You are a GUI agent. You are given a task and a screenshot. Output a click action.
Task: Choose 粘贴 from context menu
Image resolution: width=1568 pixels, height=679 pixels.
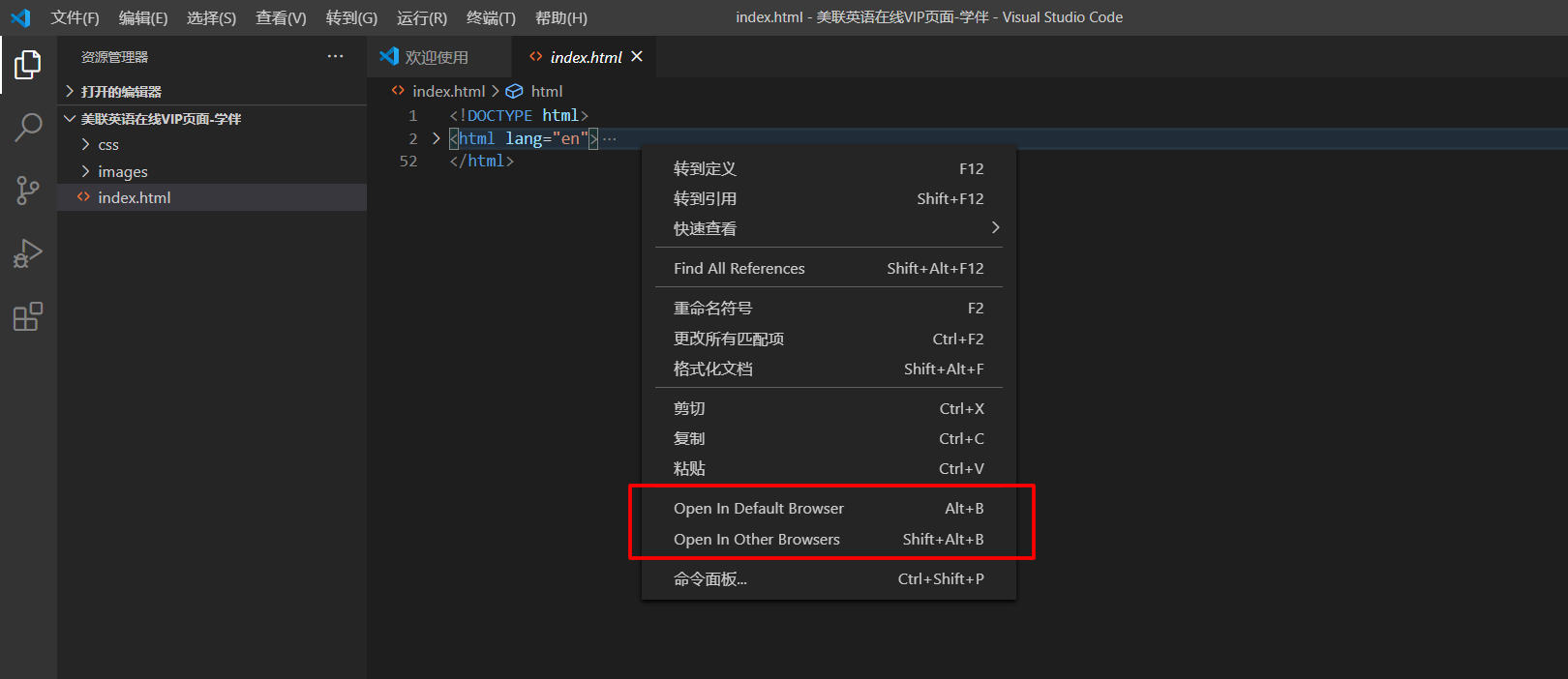point(829,468)
